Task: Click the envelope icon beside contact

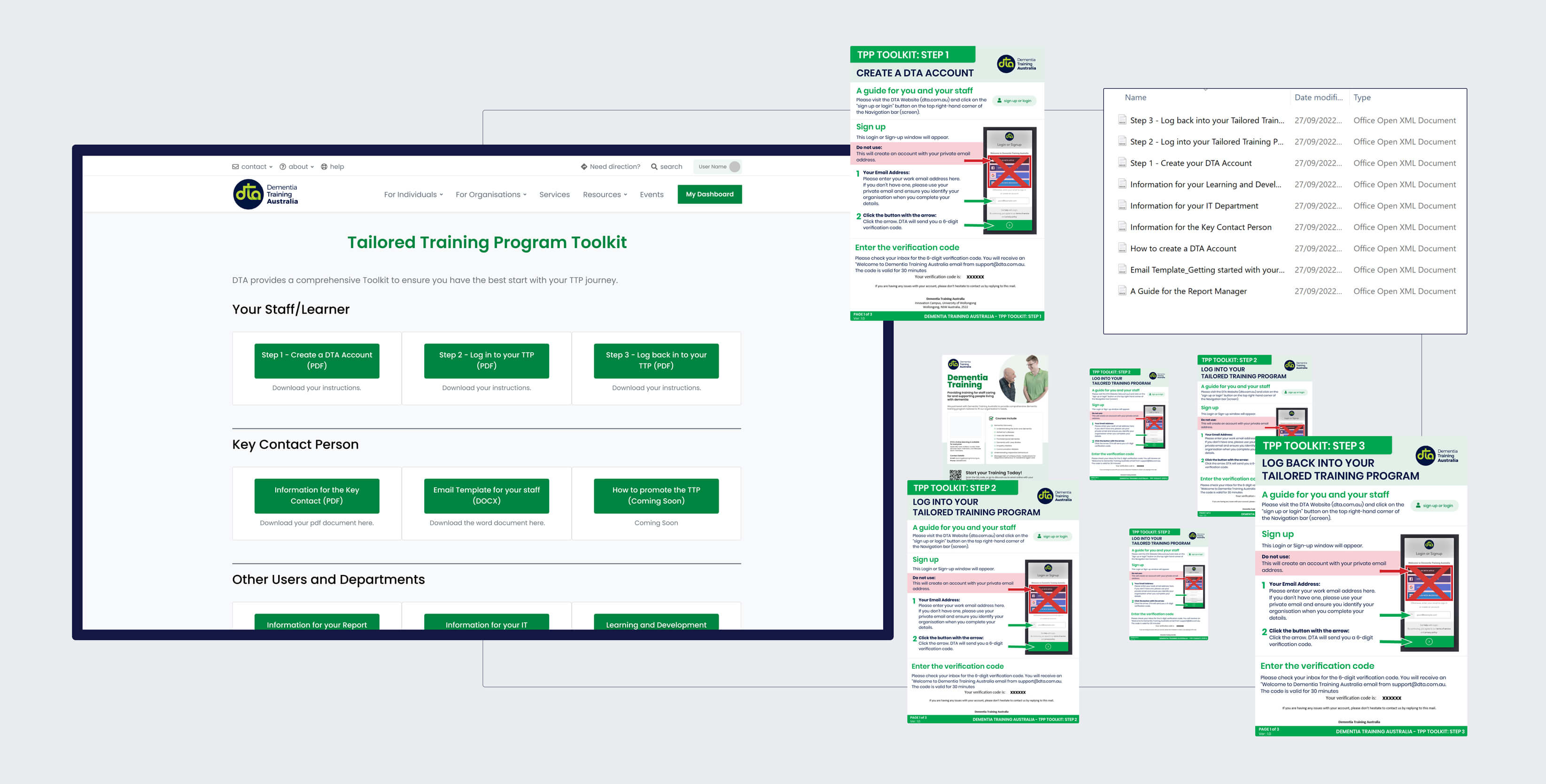Action: pos(235,167)
